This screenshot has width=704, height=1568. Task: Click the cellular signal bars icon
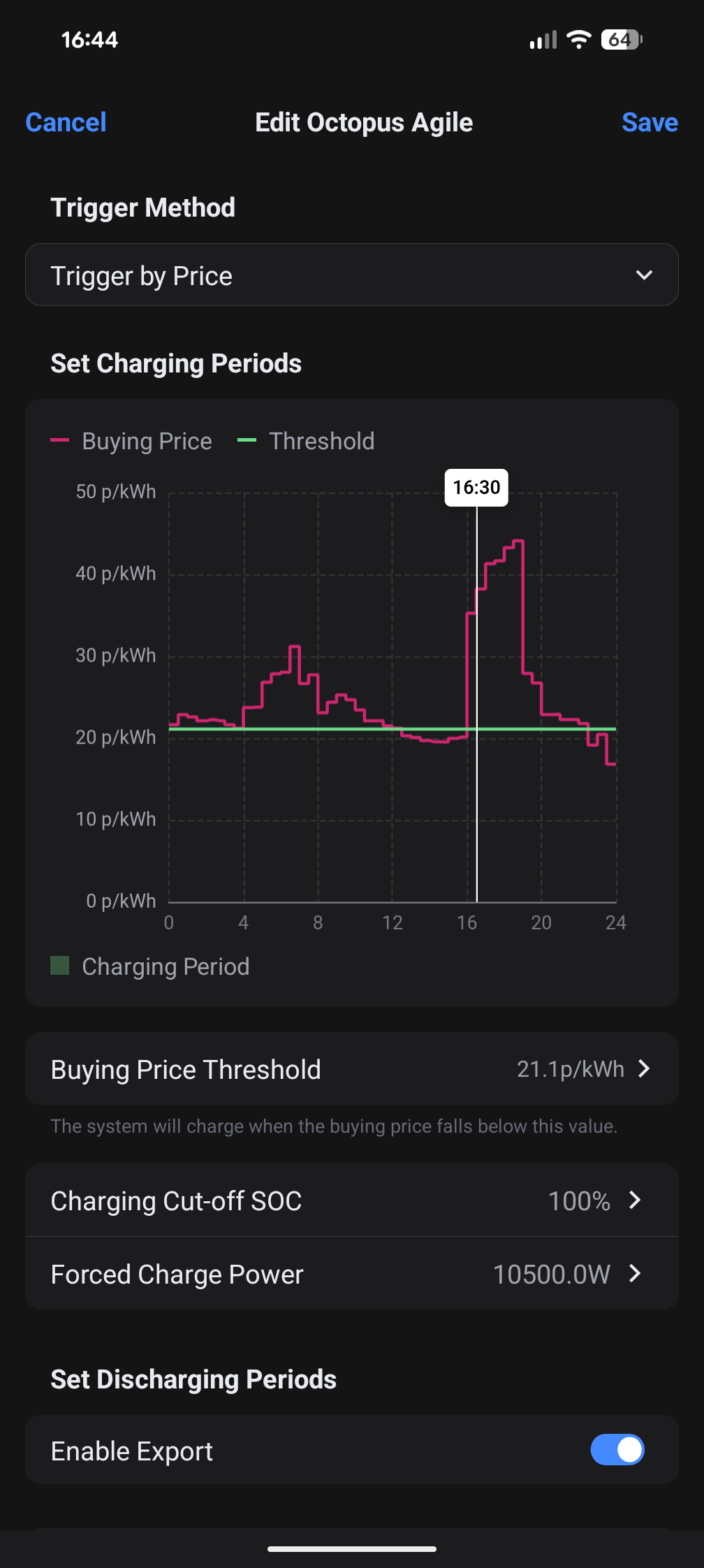point(543,40)
